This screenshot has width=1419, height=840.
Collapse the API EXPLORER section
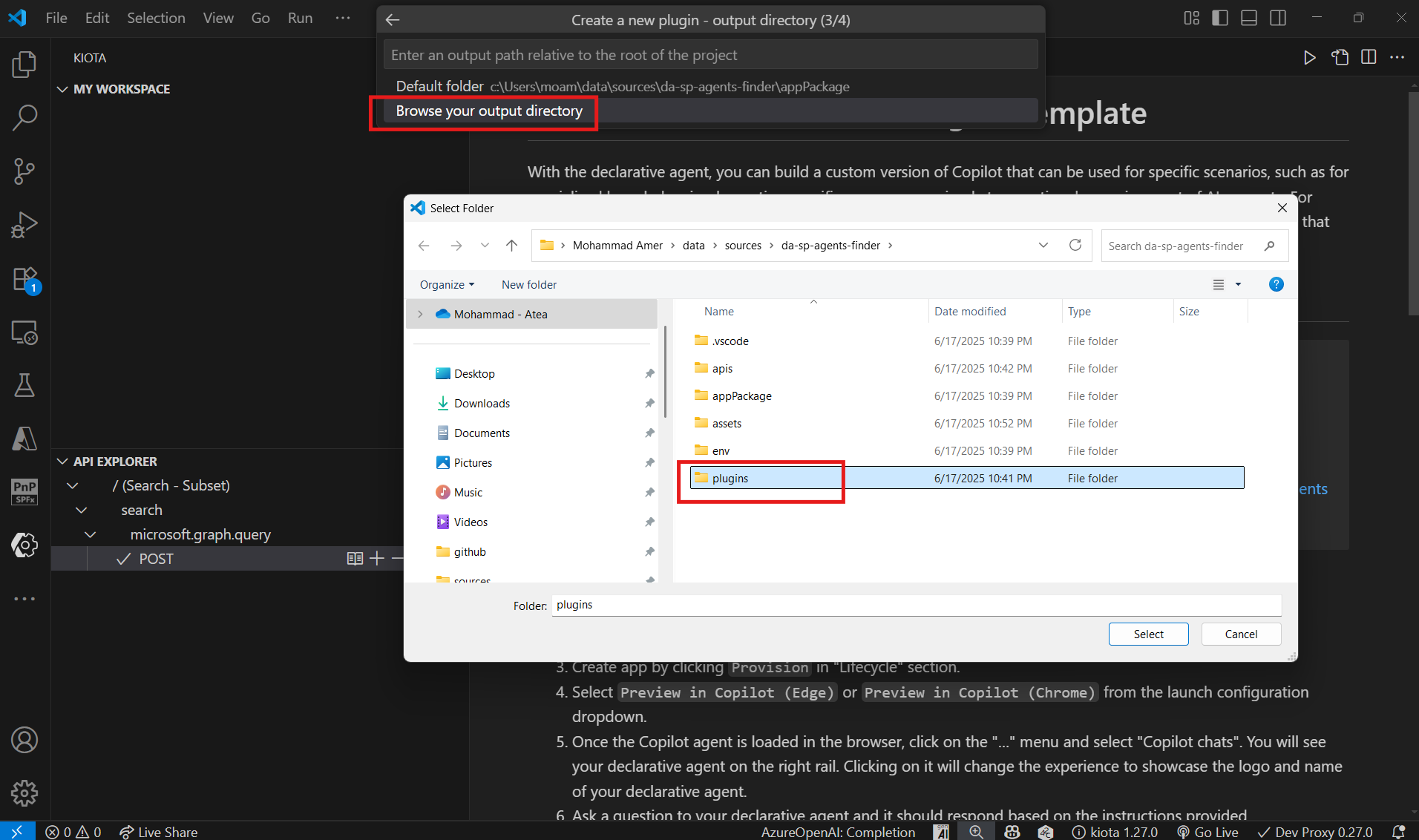click(62, 462)
